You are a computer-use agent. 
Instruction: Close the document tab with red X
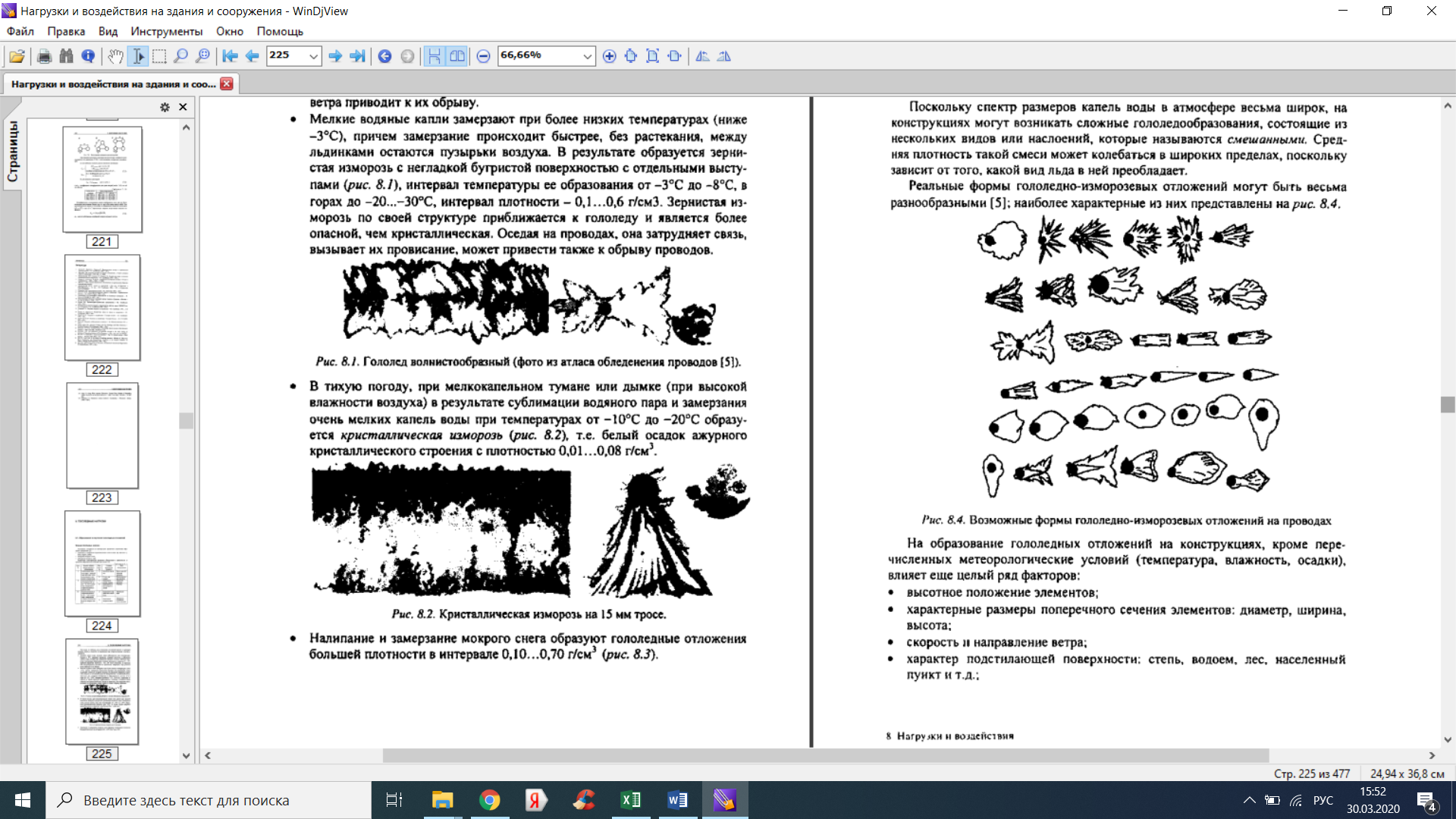pyautogui.click(x=227, y=84)
